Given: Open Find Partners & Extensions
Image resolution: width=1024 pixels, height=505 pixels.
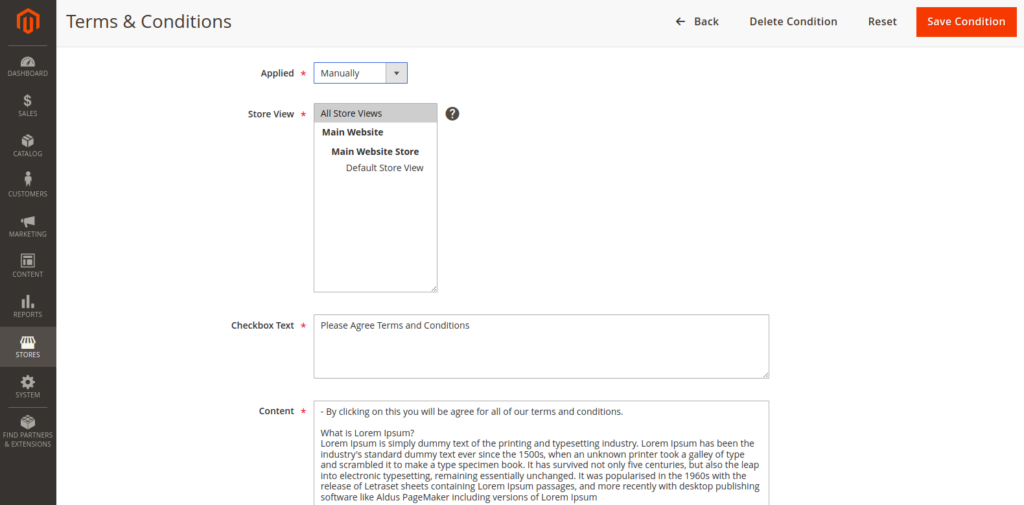Looking at the screenshot, I should click(x=27, y=431).
